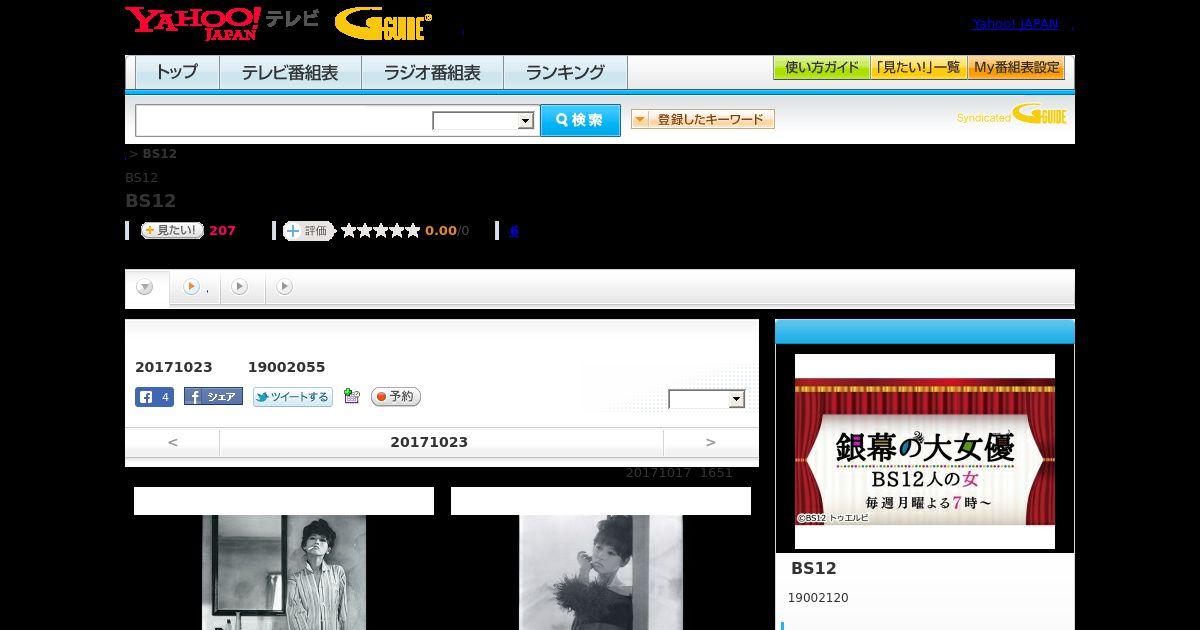Click the 19002120 time text

point(818,598)
